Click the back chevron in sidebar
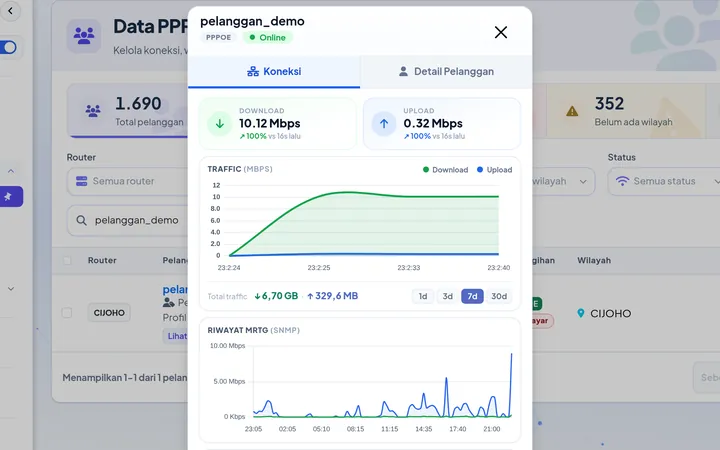Screen dimensions: 720x450 tap(11, 11)
